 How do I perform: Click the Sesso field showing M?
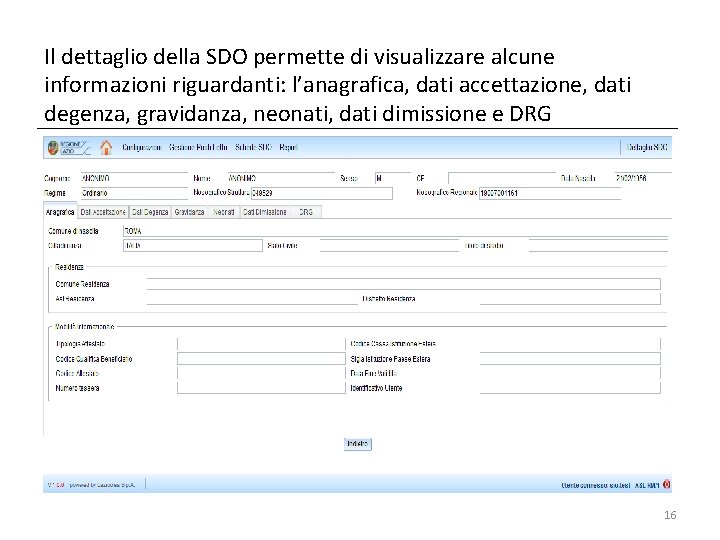pyautogui.click(x=393, y=178)
